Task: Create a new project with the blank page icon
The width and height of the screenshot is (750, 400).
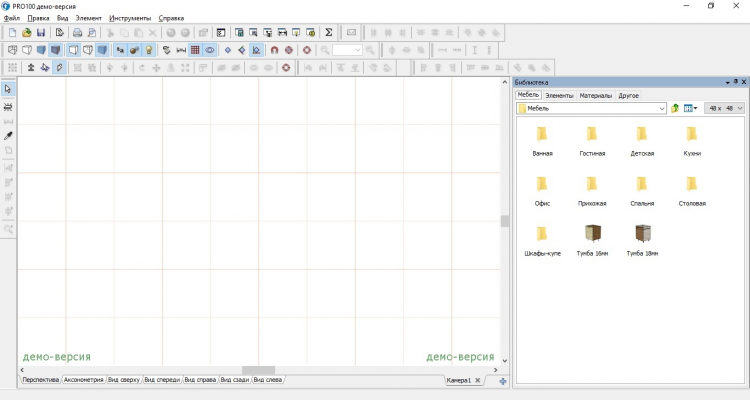Action: tap(12, 33)
